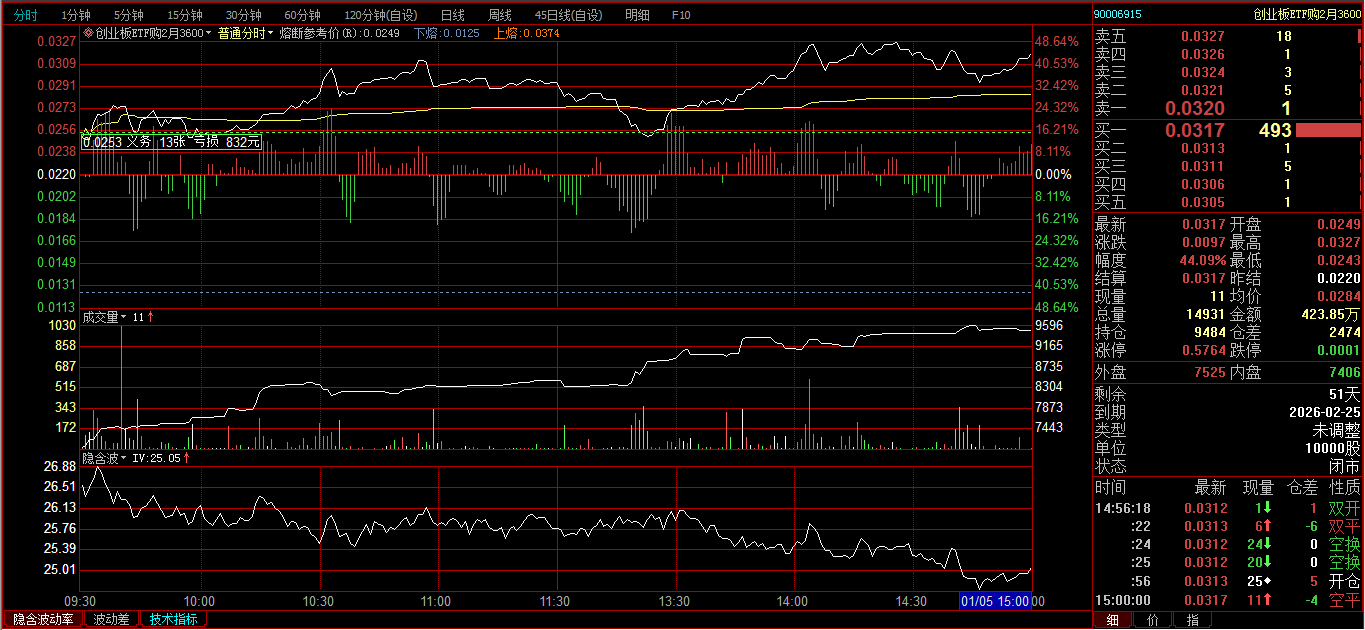Open the 指 indicator tab
This screenshot has height=630, width=1365.
(x=1192, y=620)
